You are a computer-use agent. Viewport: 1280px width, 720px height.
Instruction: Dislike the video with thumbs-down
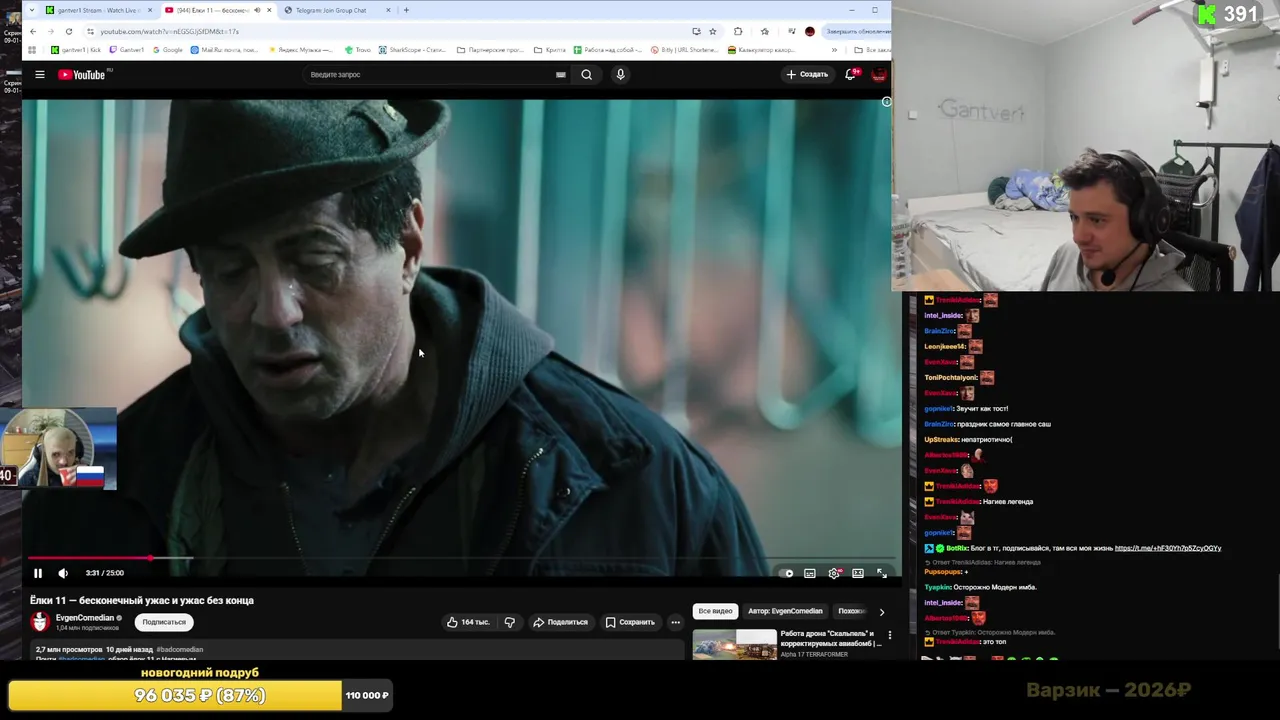point(510,622)
